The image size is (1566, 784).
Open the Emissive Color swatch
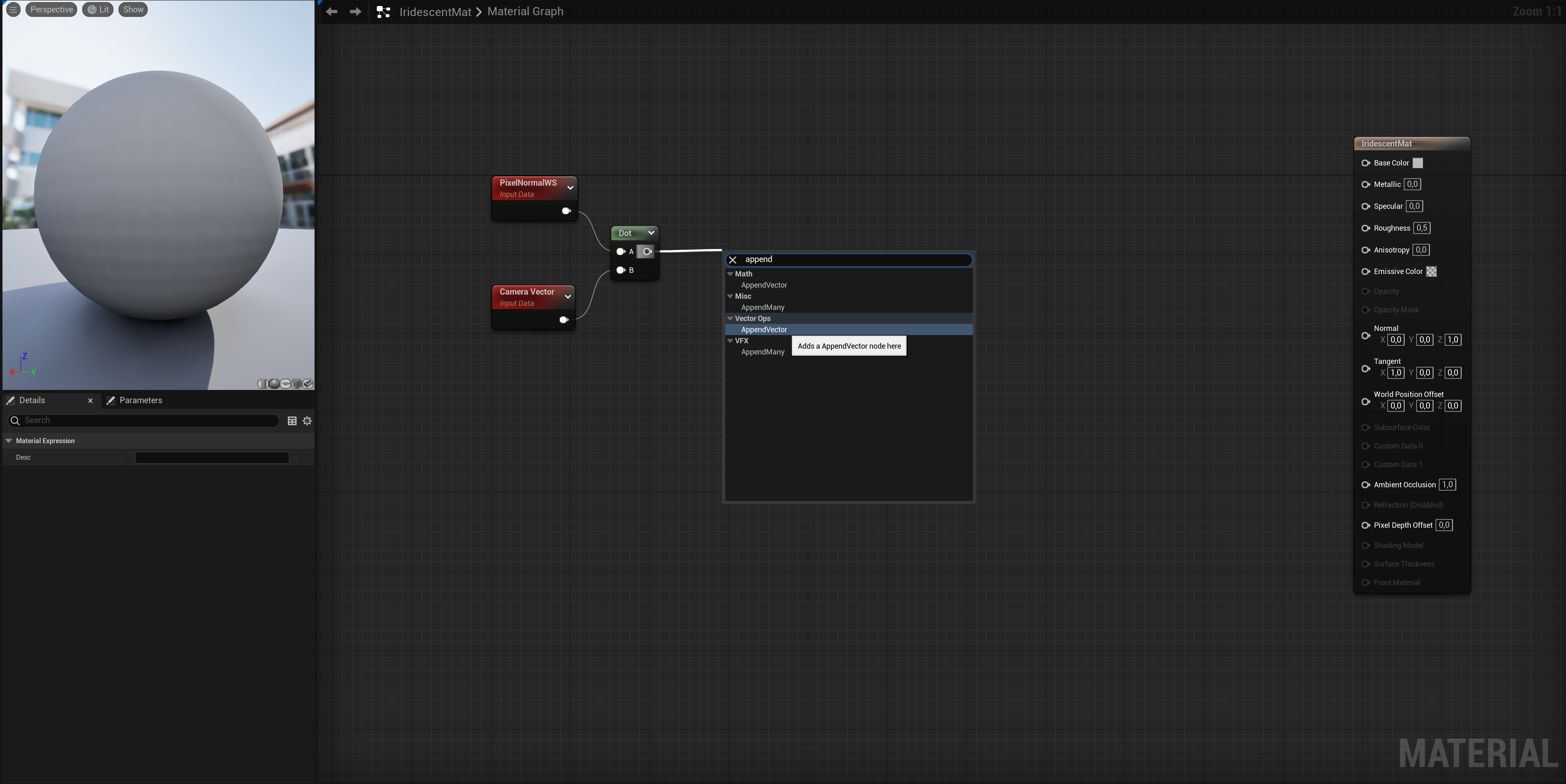coord(1431,272)
